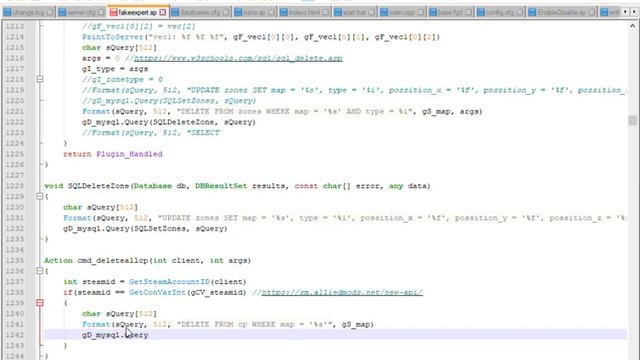Click the red unsaved icon on fakeexpert.sp
This screenshot has height=360, width=640.
click(113, 13)
